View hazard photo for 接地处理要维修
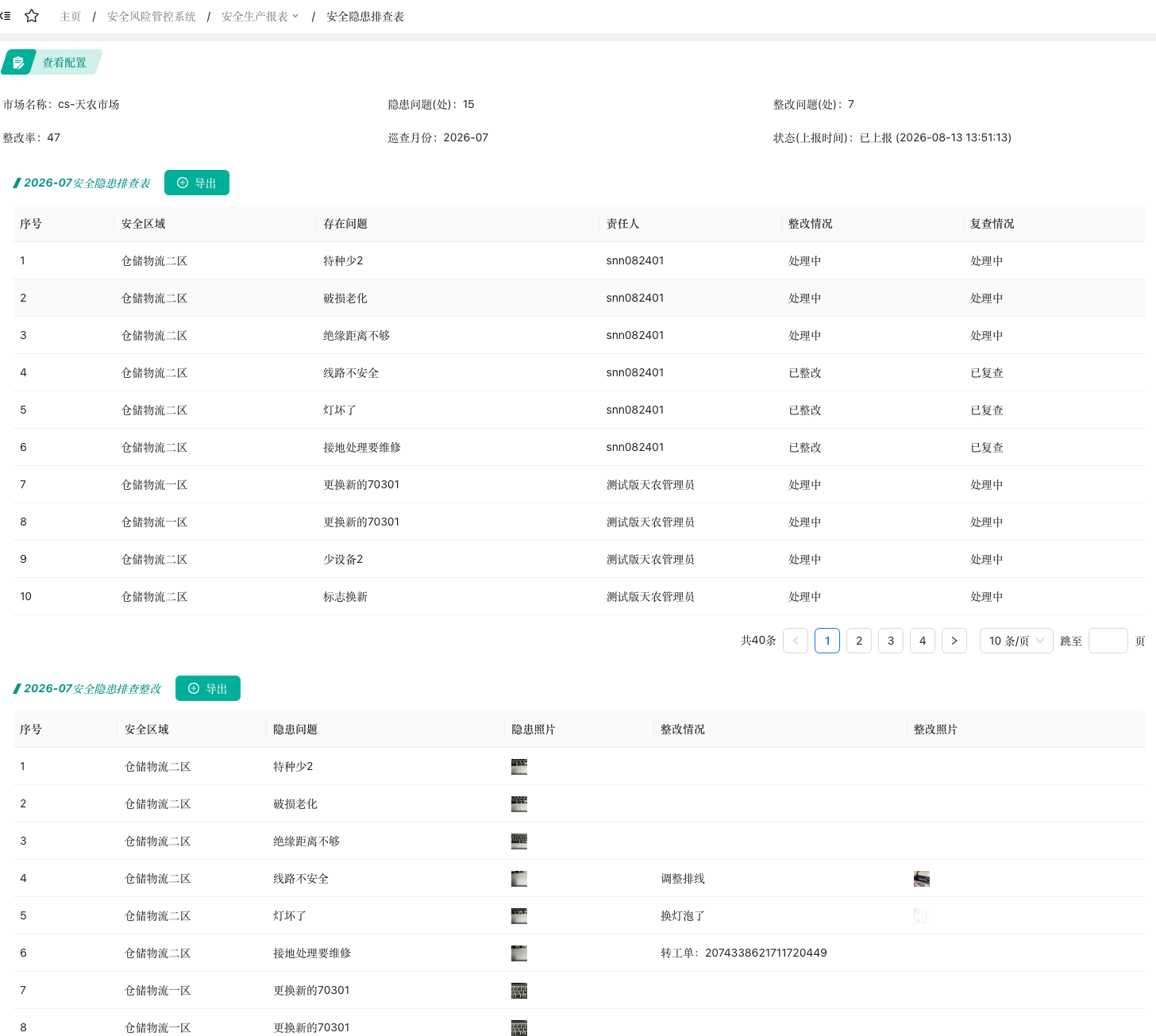The height and width of the screenshot is (1036, 1156). coord(519,953)
